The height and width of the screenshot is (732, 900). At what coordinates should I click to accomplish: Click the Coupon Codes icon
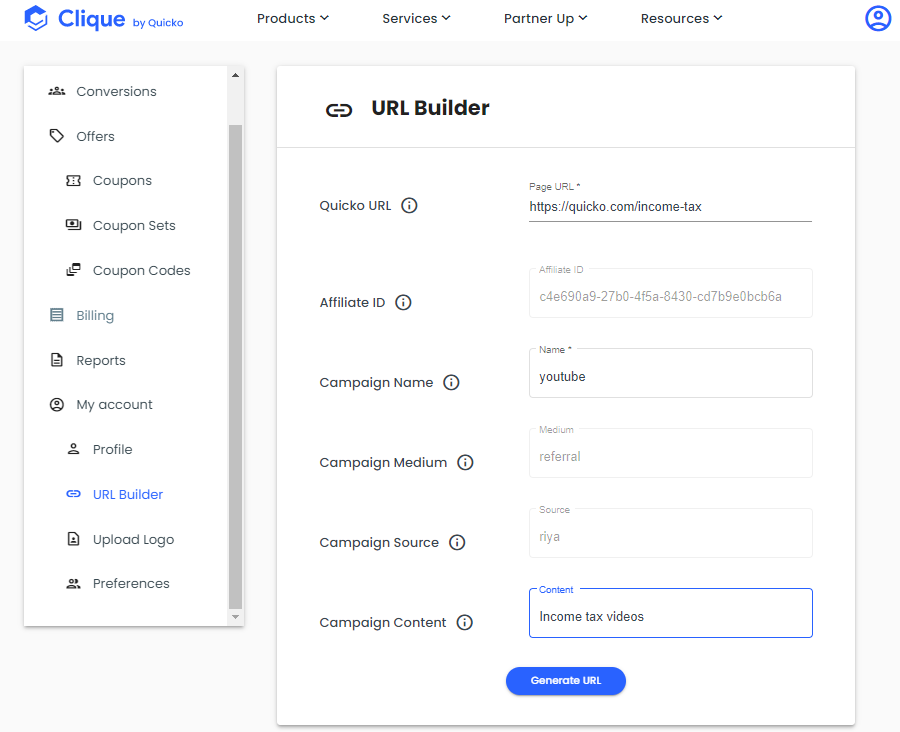click(73, 270)
